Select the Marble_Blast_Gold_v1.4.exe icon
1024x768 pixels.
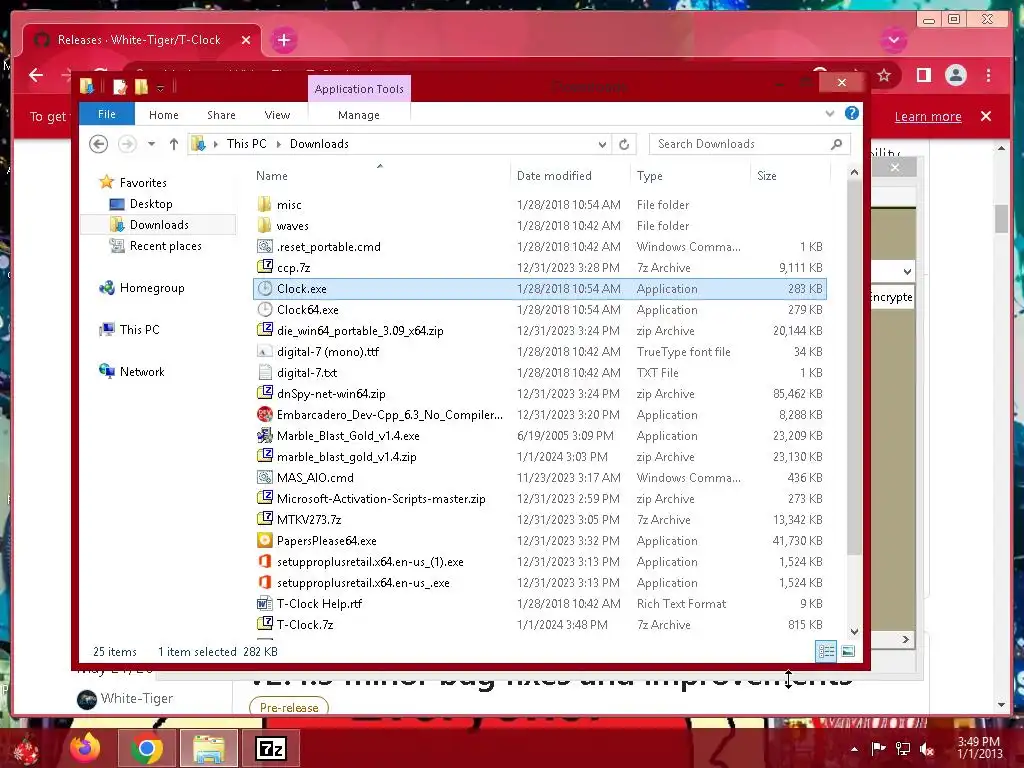point(264,435)
